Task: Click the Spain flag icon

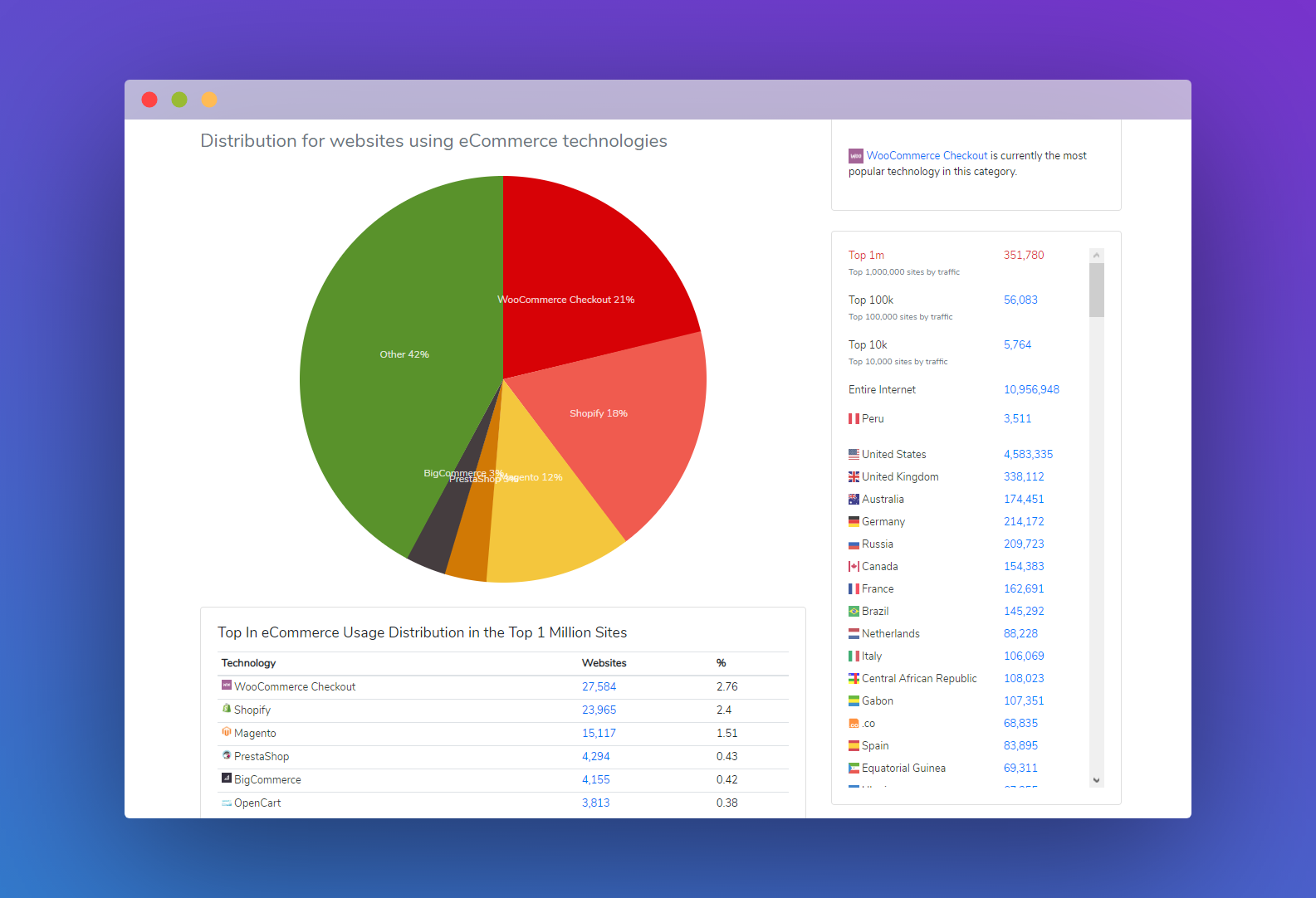Action: click(x=854, y=746)
